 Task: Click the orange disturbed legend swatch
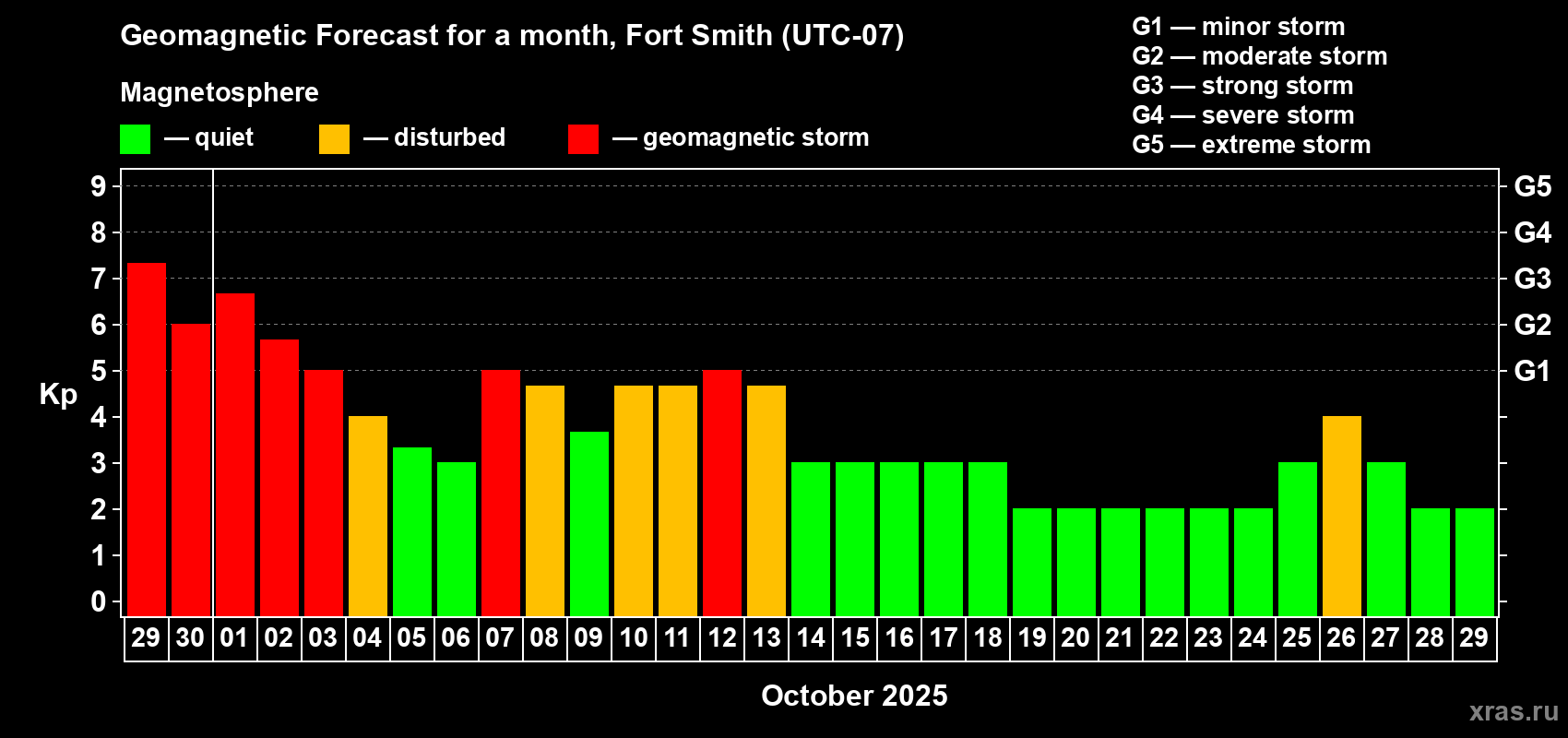click(334, 139)
